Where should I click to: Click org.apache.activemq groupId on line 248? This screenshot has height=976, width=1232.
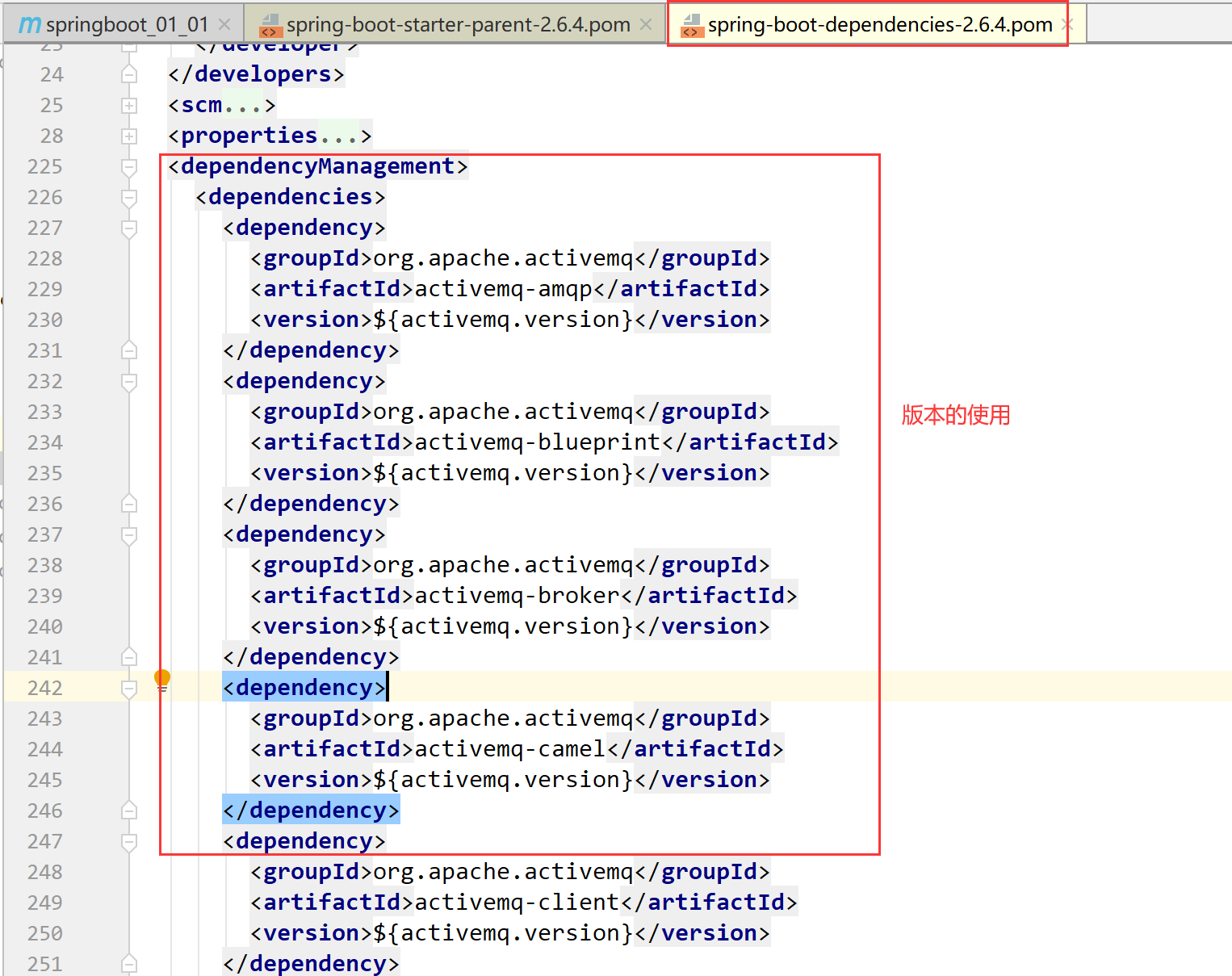pyautogui.click(x=503, y=872)
